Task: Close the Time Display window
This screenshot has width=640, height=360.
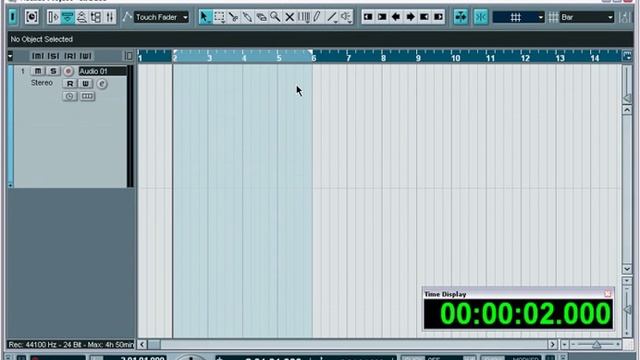Action: [x=607, y=294]
